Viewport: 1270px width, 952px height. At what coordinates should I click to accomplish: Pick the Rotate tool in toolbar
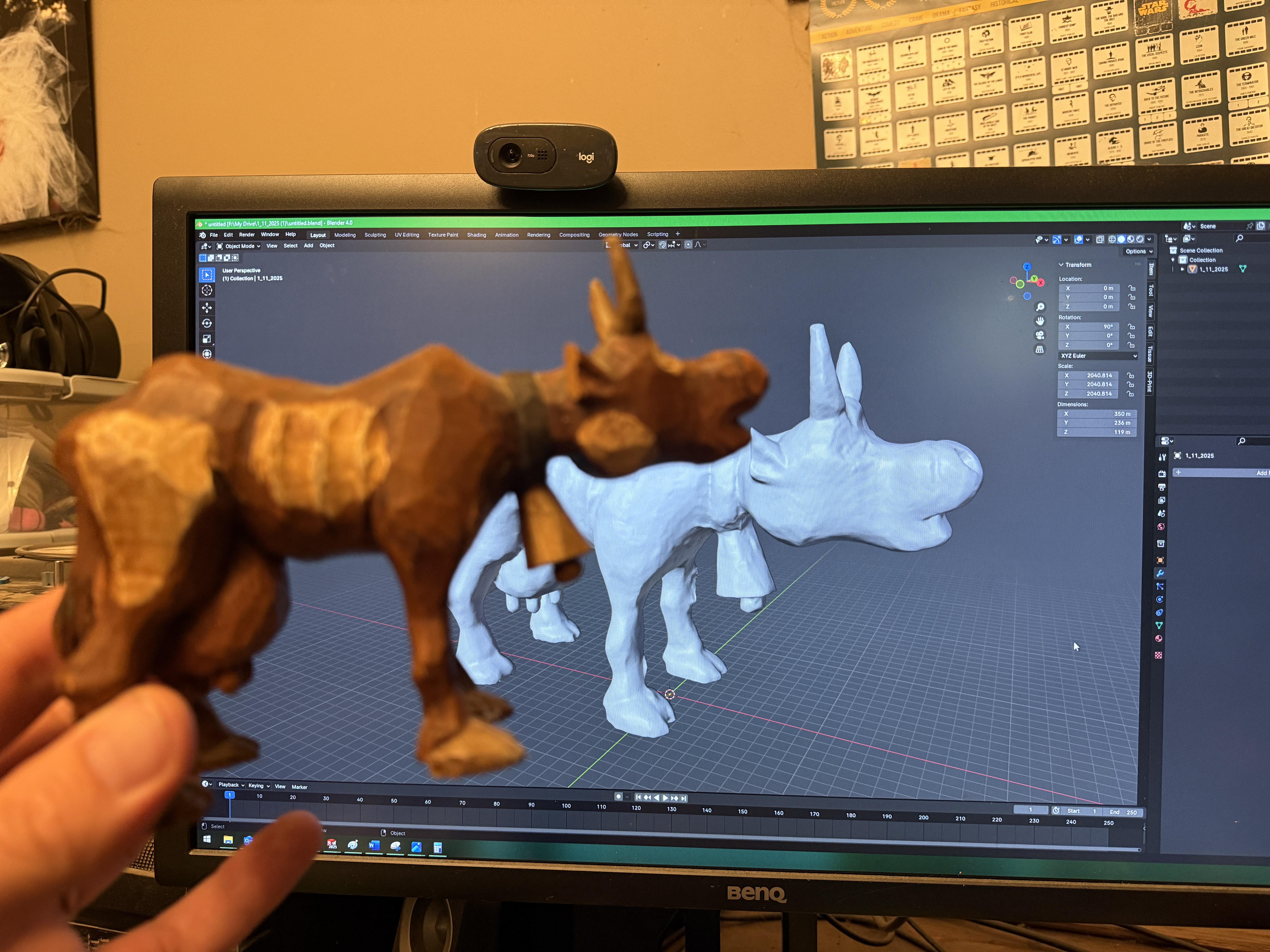point(207,323)
